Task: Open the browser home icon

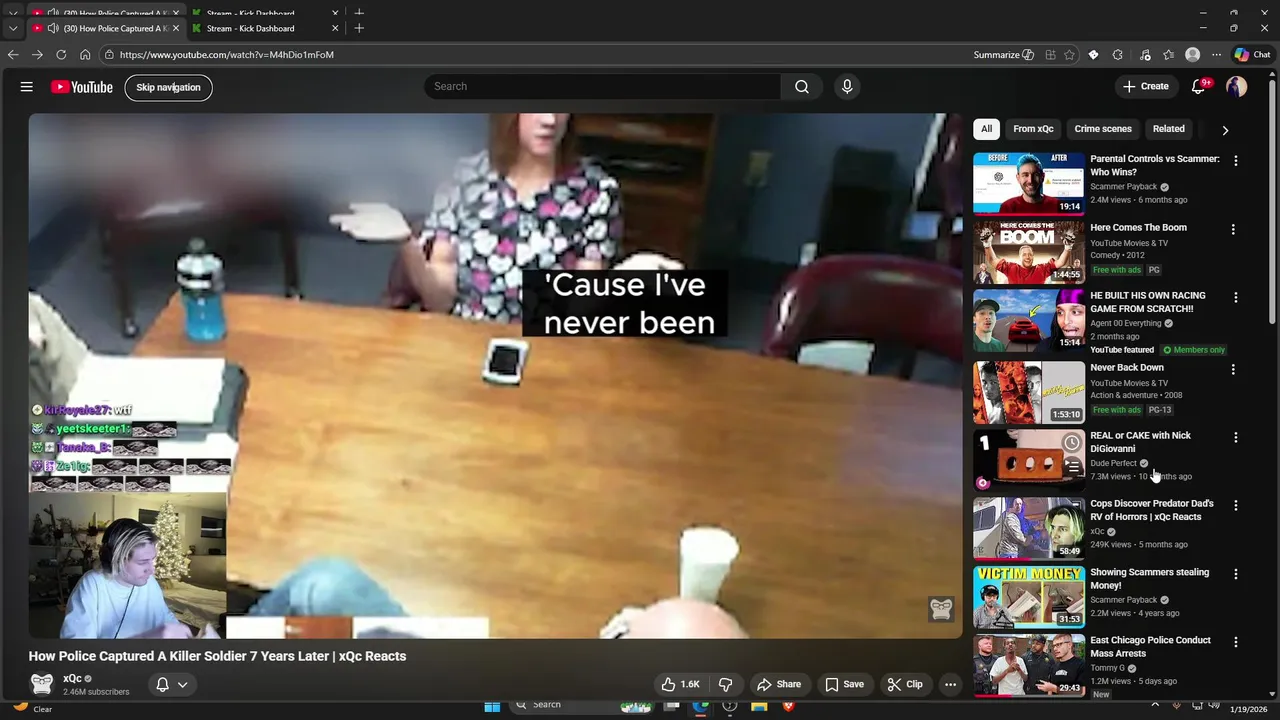Action: coord(85,55)
